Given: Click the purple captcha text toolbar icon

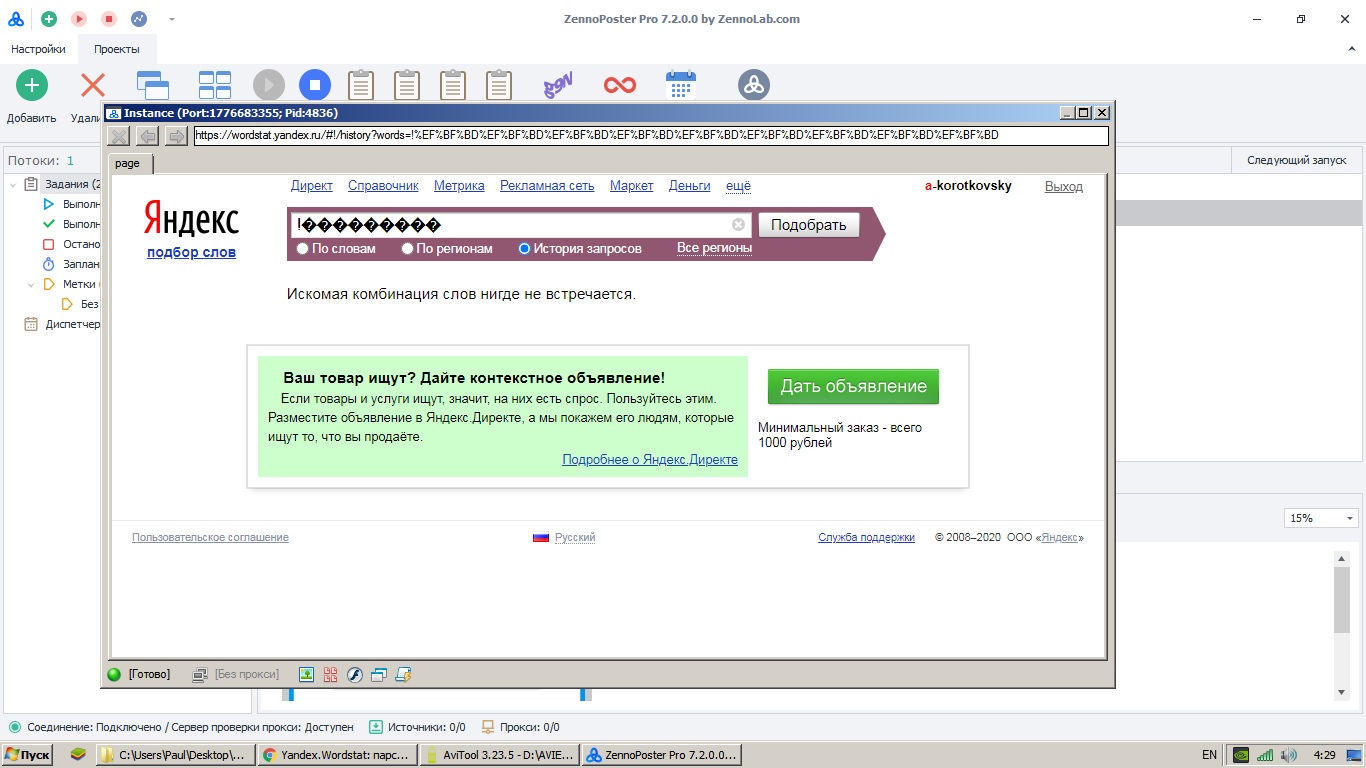Looking at the screenshot, I should pos(557,85).
